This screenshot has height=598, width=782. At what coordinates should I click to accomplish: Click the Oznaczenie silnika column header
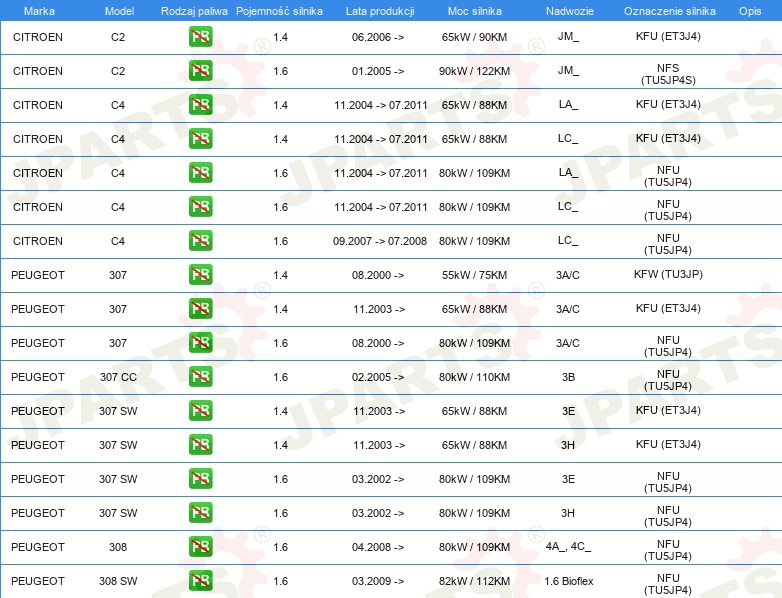coord(670,11)
